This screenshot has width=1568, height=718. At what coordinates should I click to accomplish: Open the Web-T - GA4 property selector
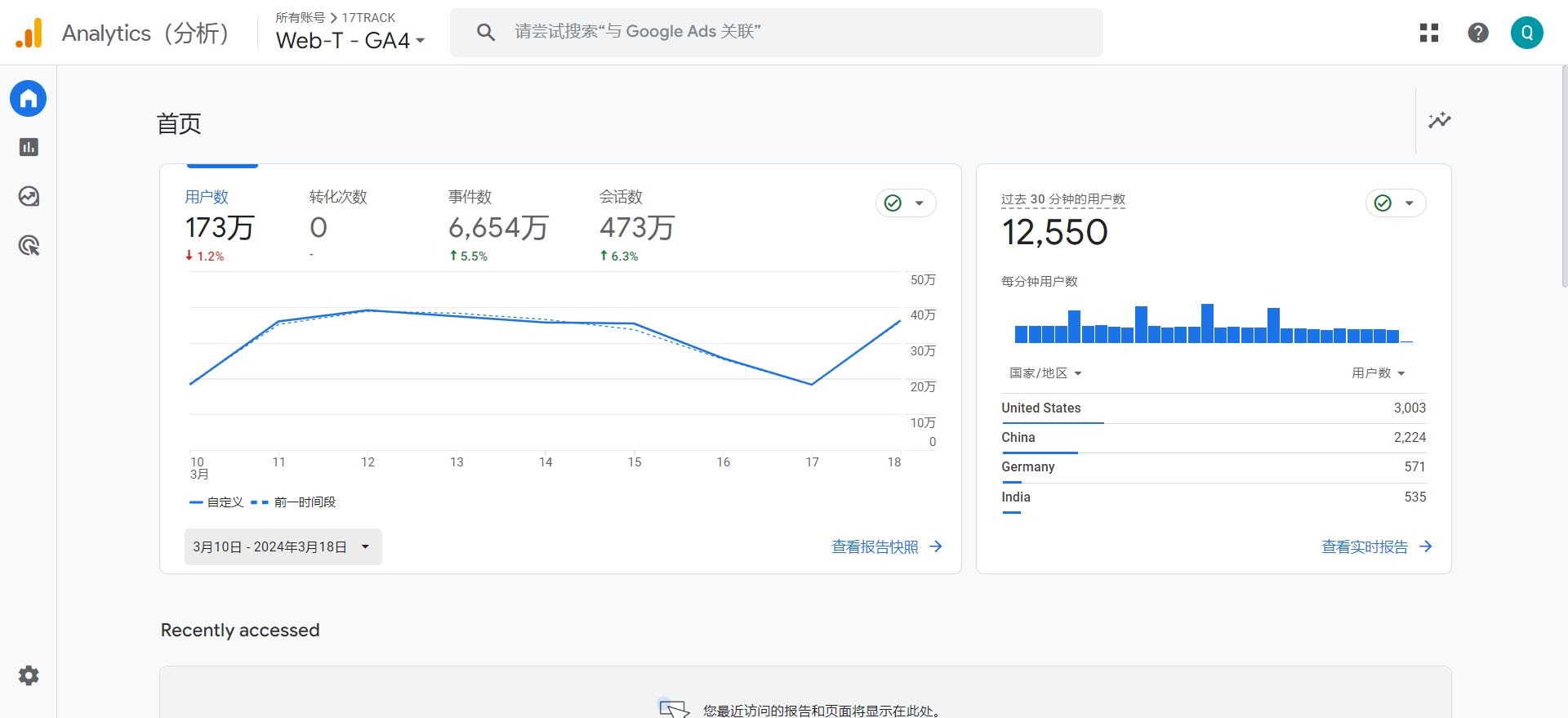click(350, 40)
